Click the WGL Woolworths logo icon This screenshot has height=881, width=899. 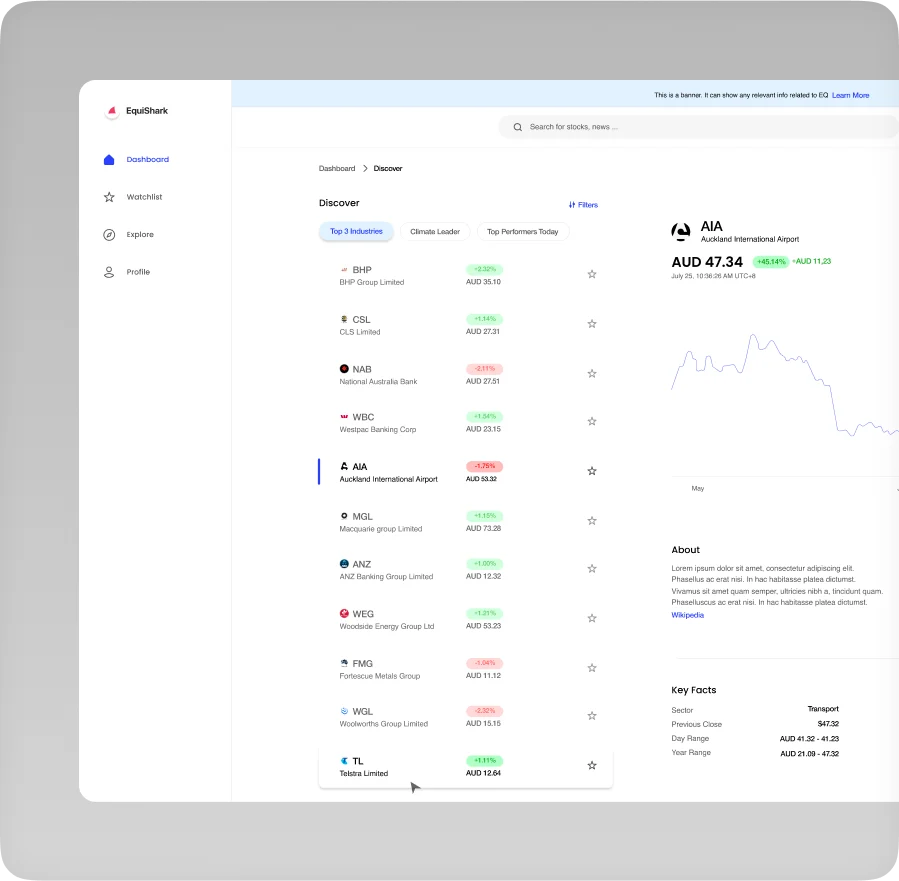[x=344, y=711]
